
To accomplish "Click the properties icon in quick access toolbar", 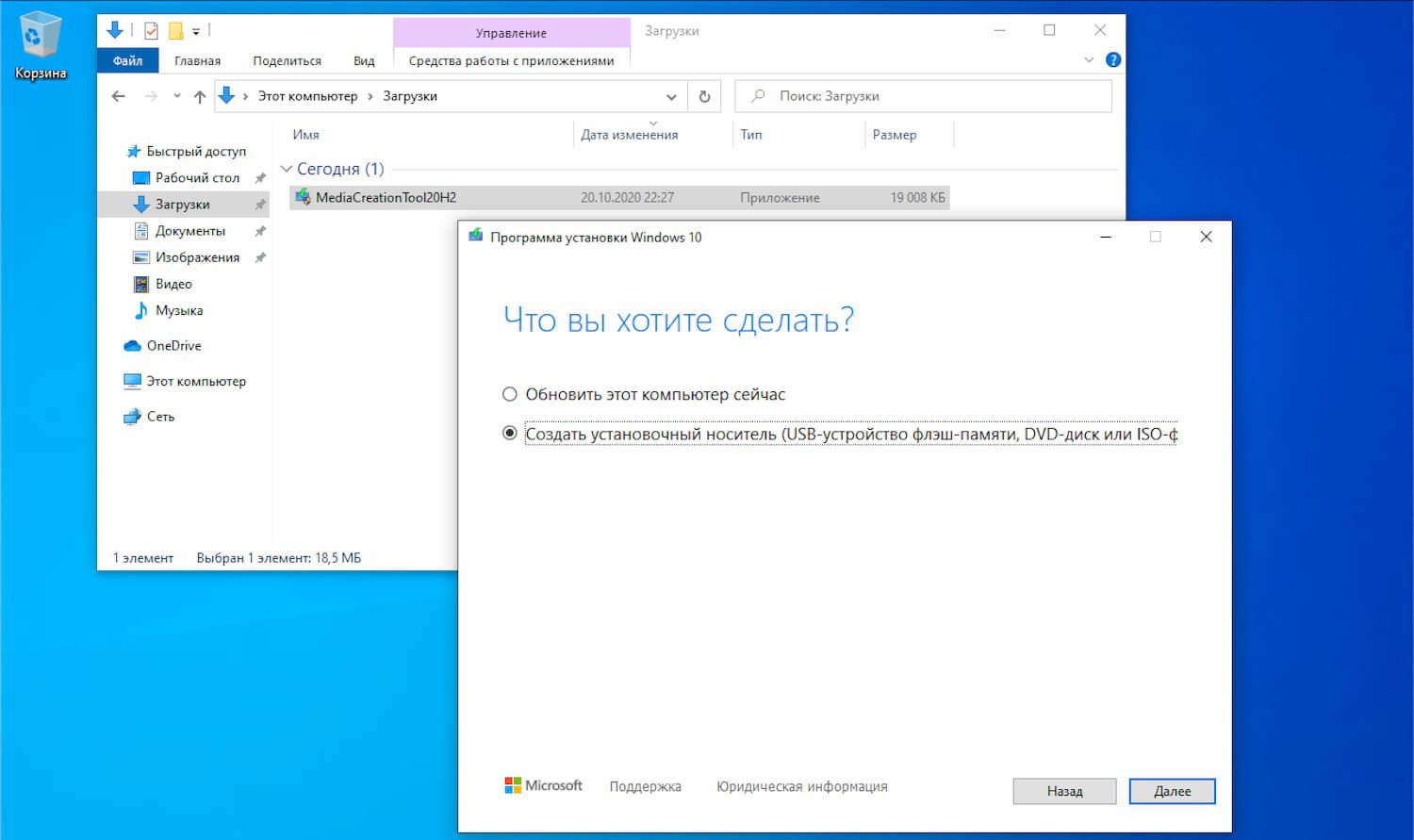I will click(x=150, y=30).
